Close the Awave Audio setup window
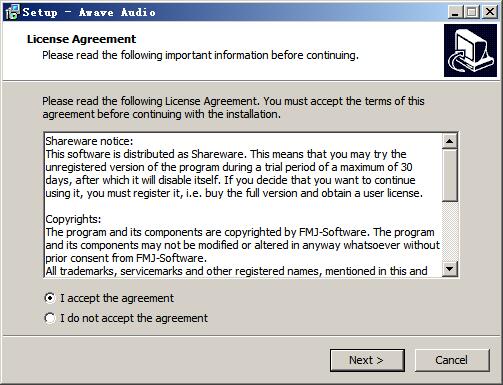503x385 pixels. click(x=489, y=12)
